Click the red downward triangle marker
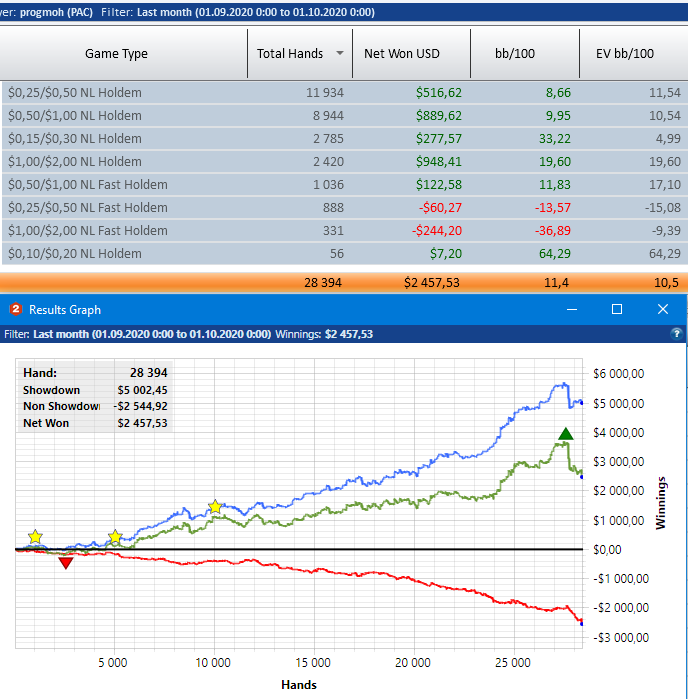This screenshot has width=688, height=699. coord(66,563)
